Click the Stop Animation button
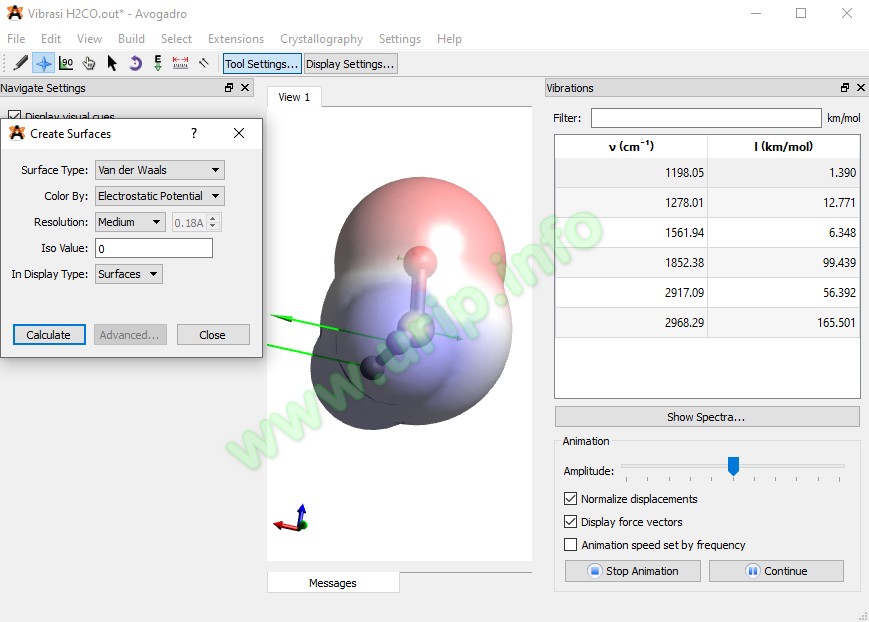This screenshot has height=622, width=869. tap(632, 571)
